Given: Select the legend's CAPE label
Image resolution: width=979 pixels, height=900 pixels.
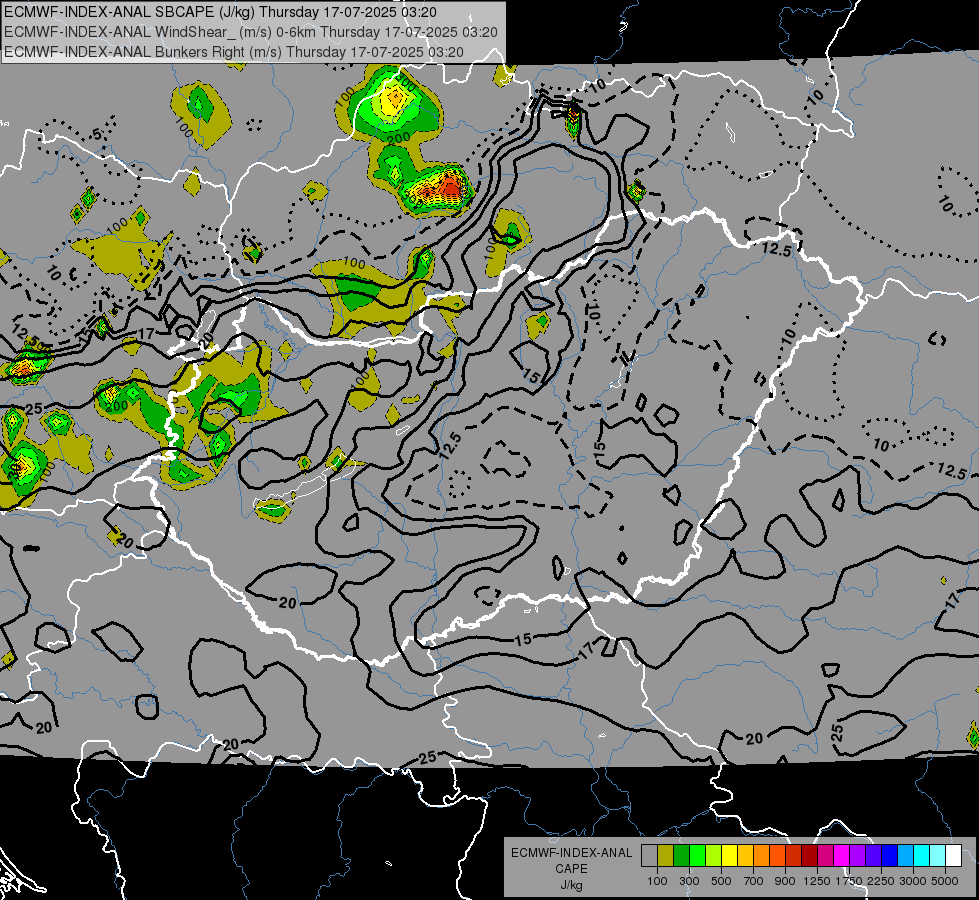Looking at the screenshot, I should (x=571, y=869).
